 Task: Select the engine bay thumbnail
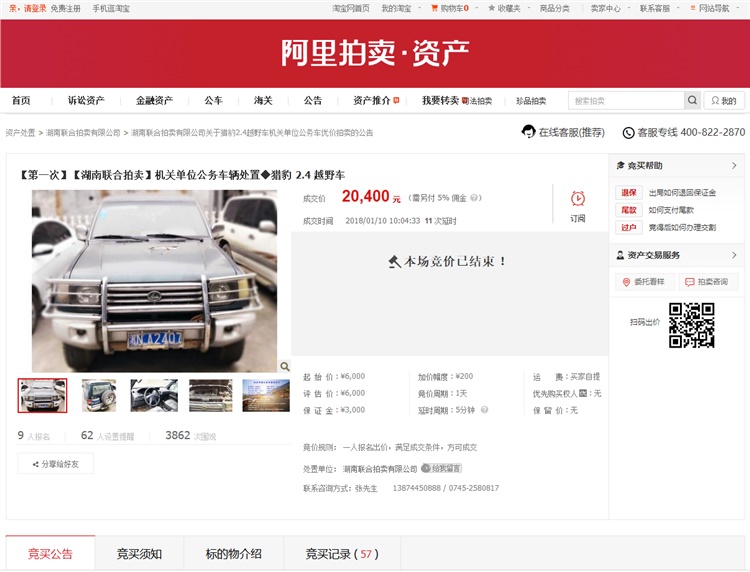pyautogui.click(x=211, y=396)
